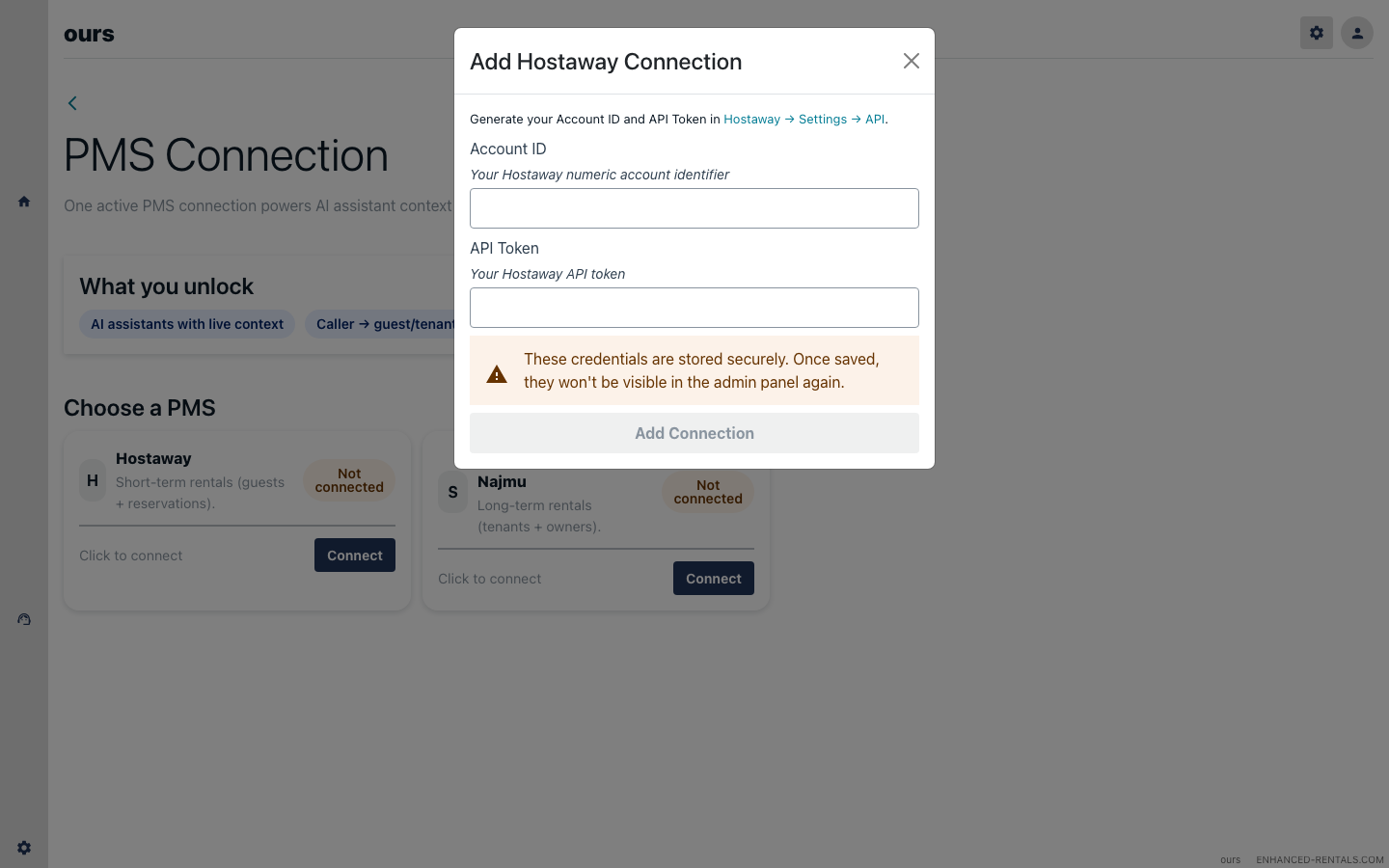Click the API Token input field
1389x868 pixels.
pos(694,307)
